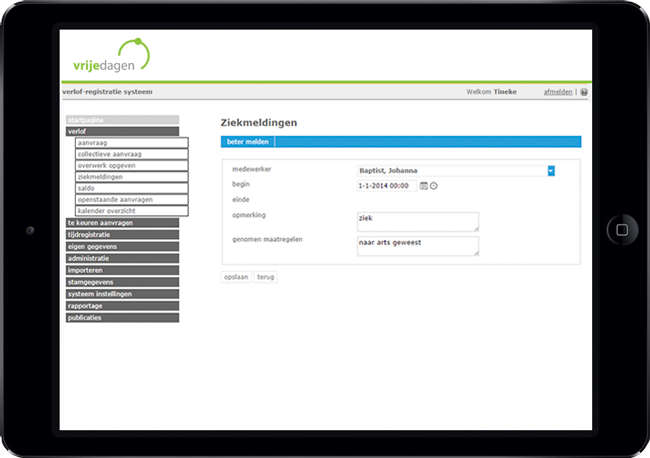Screen dimensions: 650x458
Task: Select the beter melden tab
Action: tap(247, 142)
